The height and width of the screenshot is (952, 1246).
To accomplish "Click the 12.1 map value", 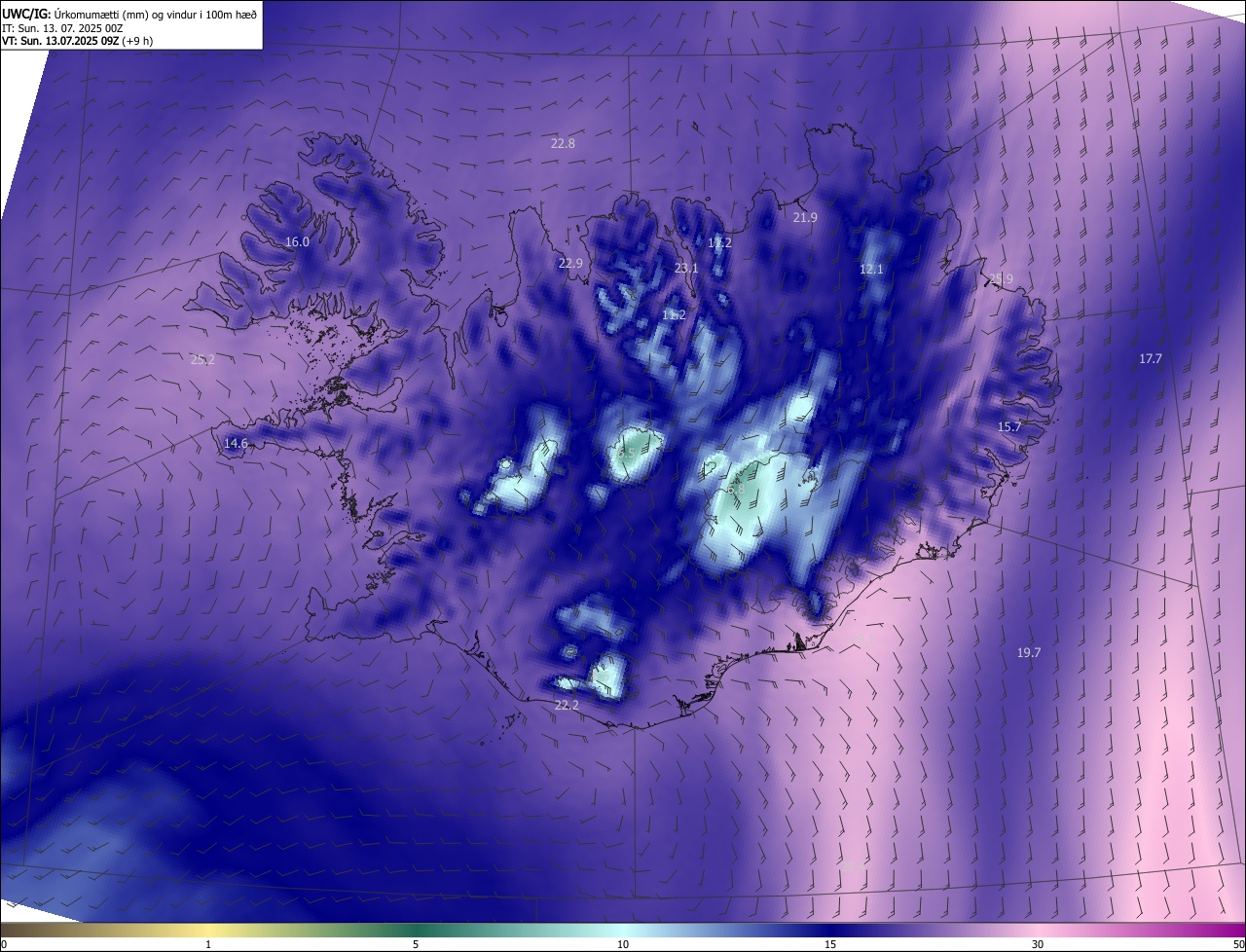I will point(871,269).
